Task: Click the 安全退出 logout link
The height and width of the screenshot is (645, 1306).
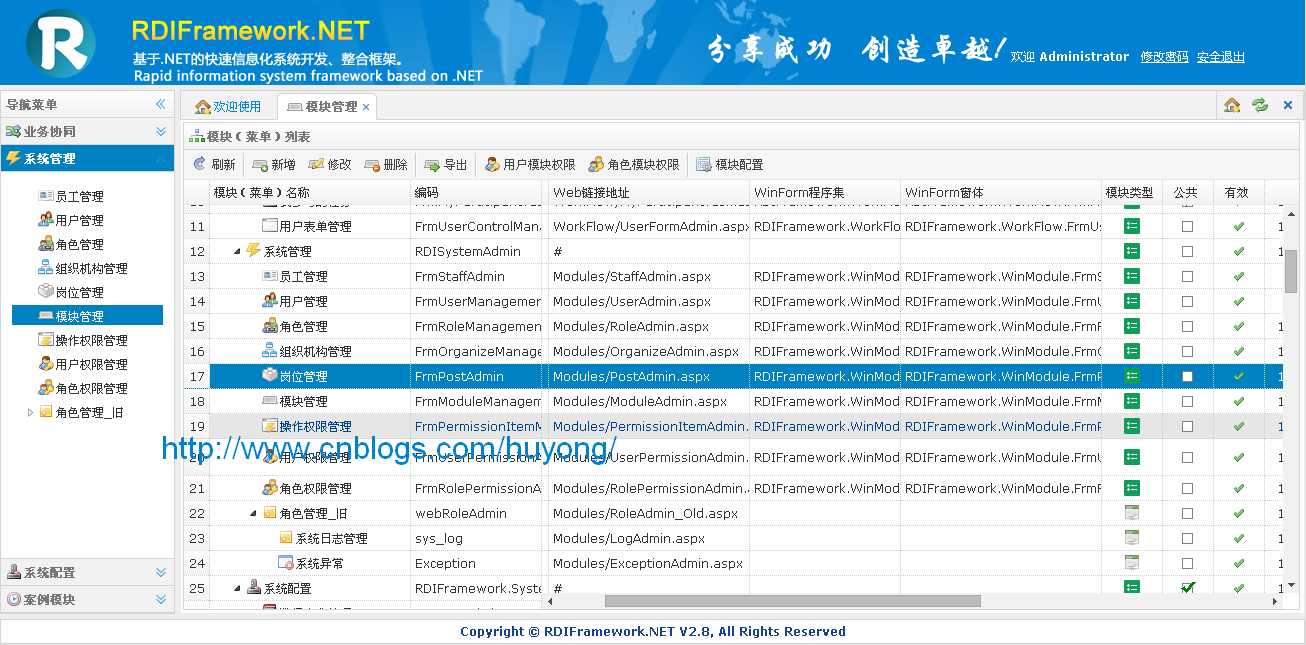Action: click(x=1221, y=57)
